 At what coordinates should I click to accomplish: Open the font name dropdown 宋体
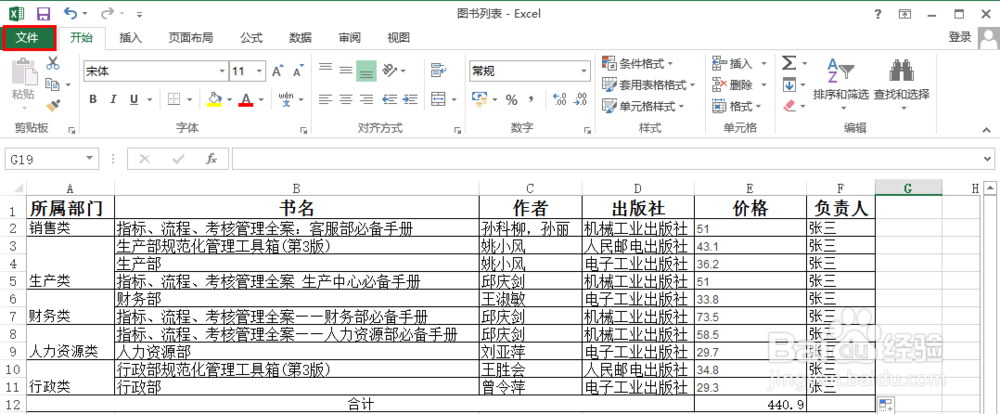point(222,71)
